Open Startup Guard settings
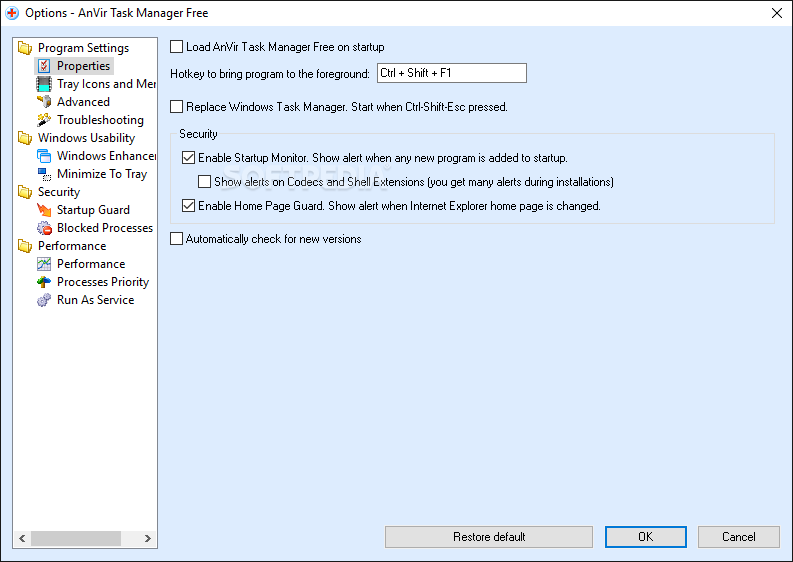Screen dimensions: 793x562 click(94, 210)
